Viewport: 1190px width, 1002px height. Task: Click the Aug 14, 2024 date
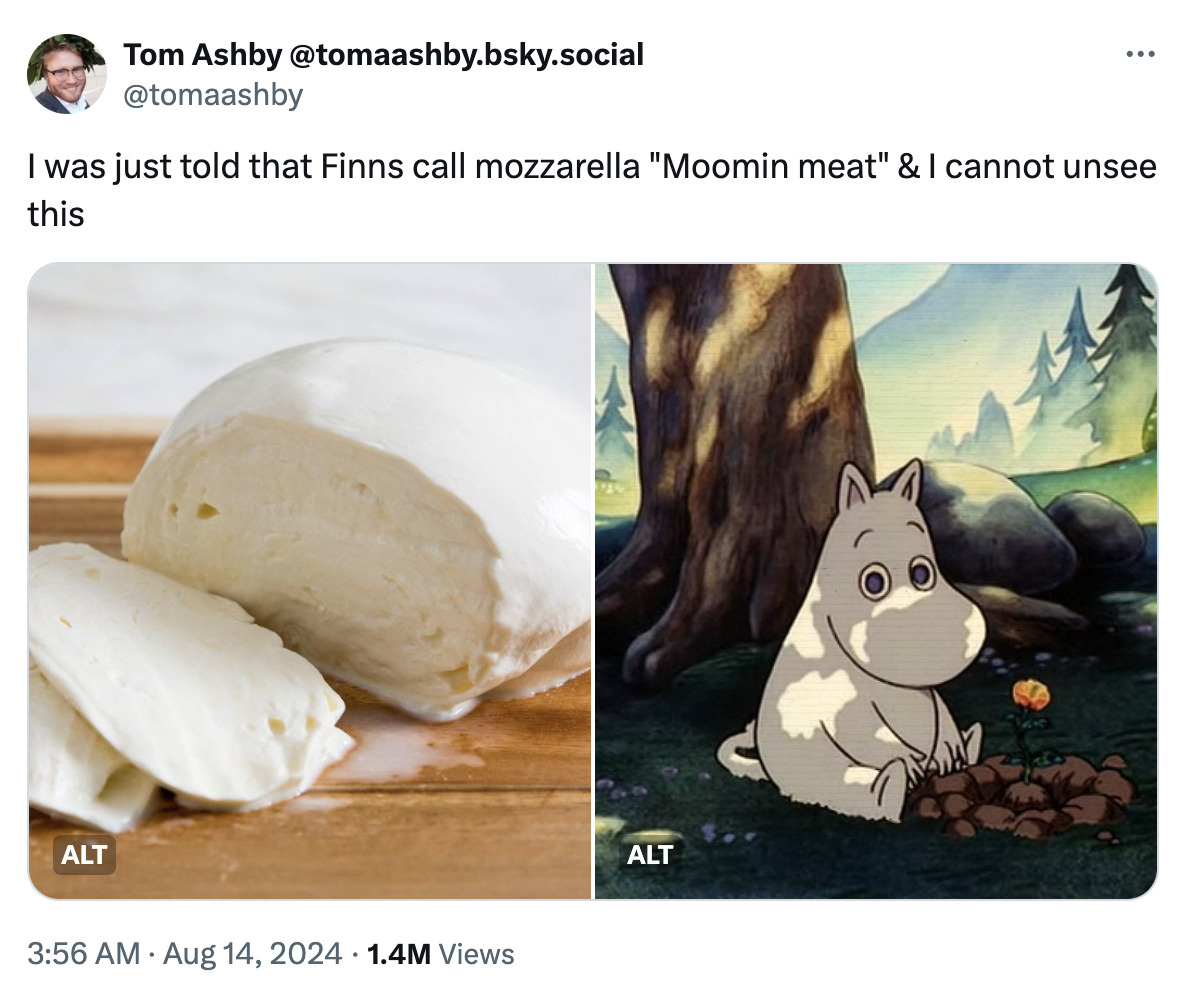[x=254, y=953]
